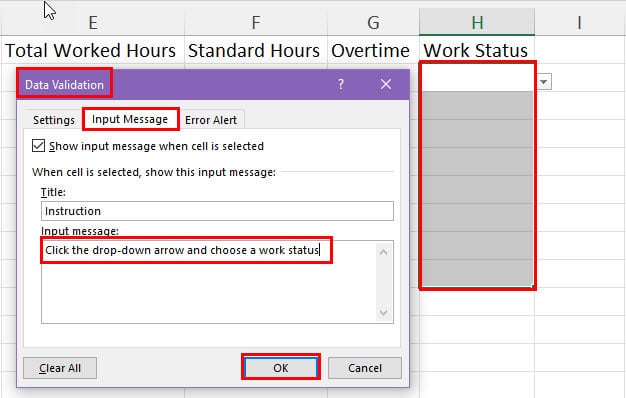Select column E header

tap(93, 22)
